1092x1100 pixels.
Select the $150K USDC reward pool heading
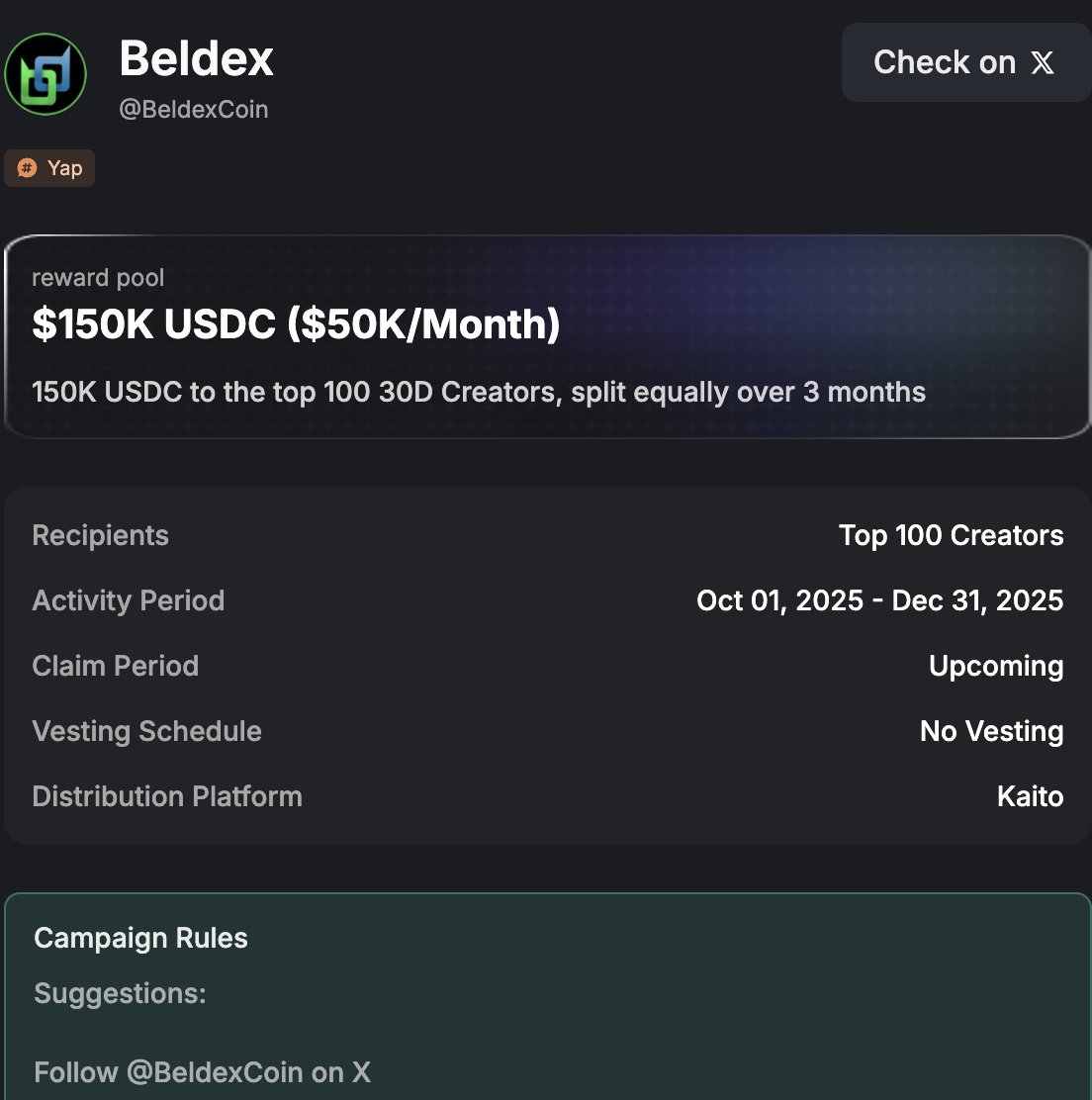click(x=296, y=324)
